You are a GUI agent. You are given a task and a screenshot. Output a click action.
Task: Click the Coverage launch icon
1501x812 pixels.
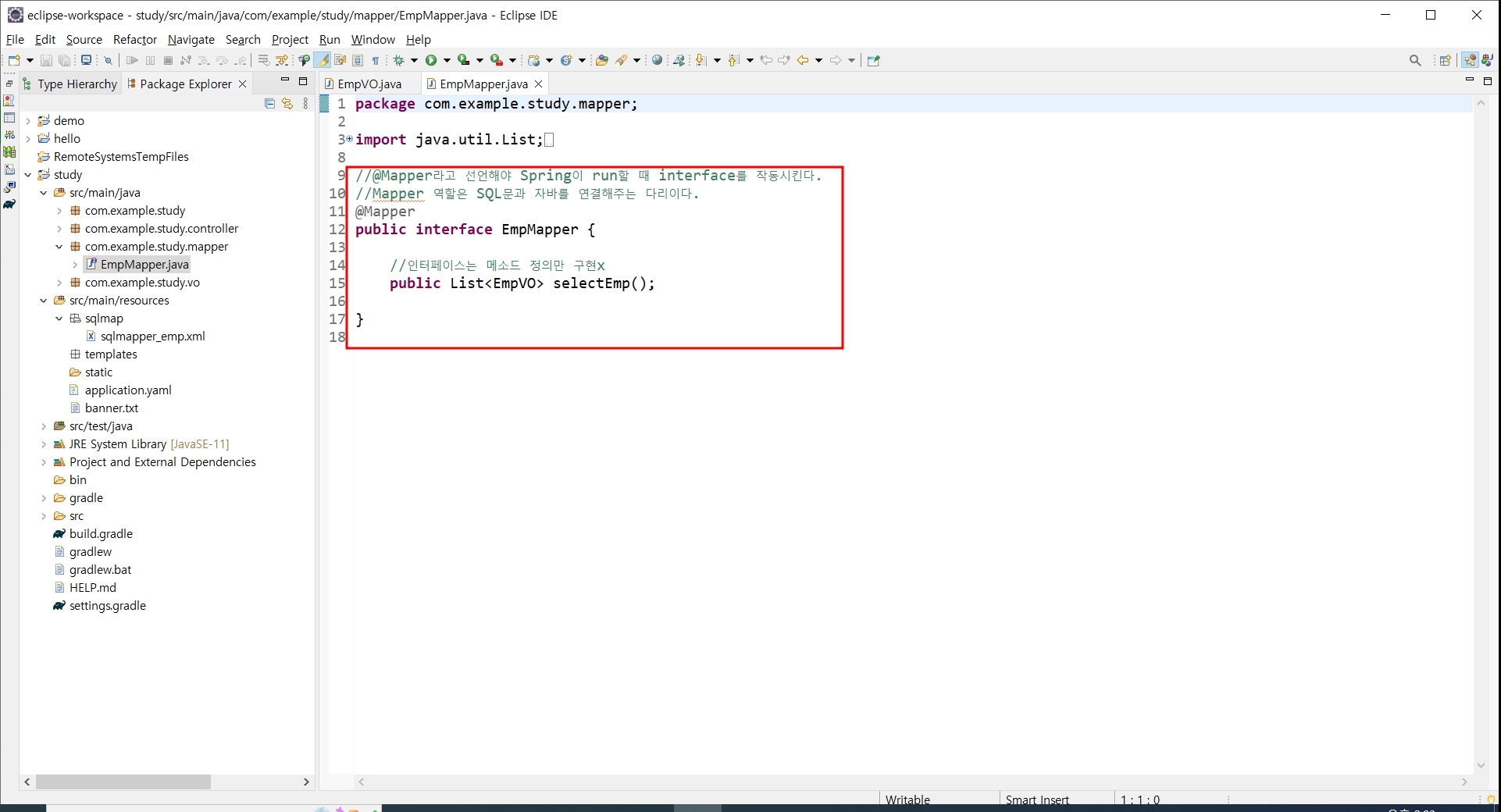[x=464, y=60]
